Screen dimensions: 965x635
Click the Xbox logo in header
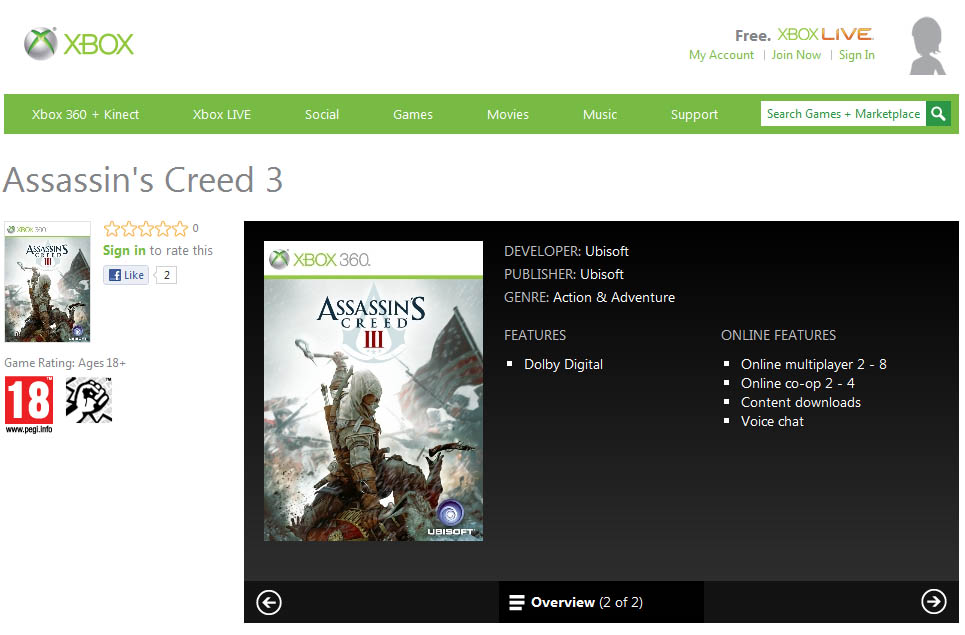(x=79, y=44)
